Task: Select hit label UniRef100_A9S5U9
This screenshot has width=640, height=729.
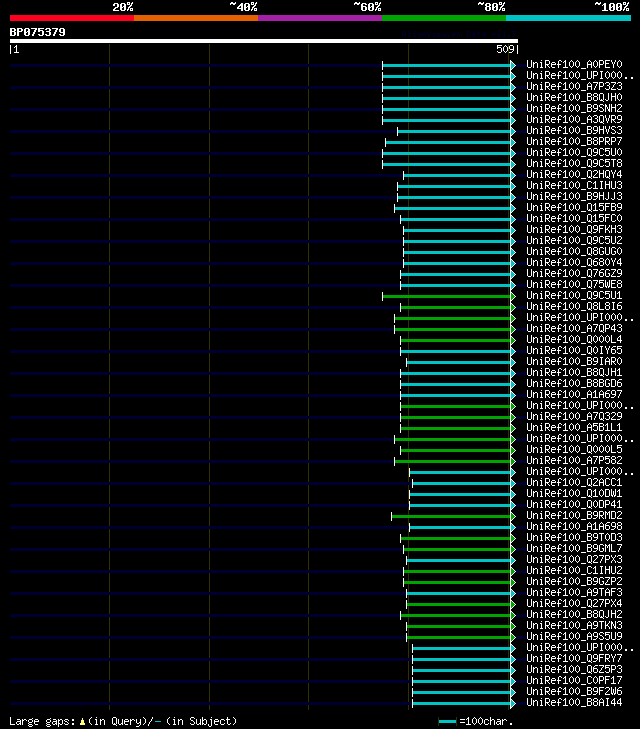Action: point(574,636)
